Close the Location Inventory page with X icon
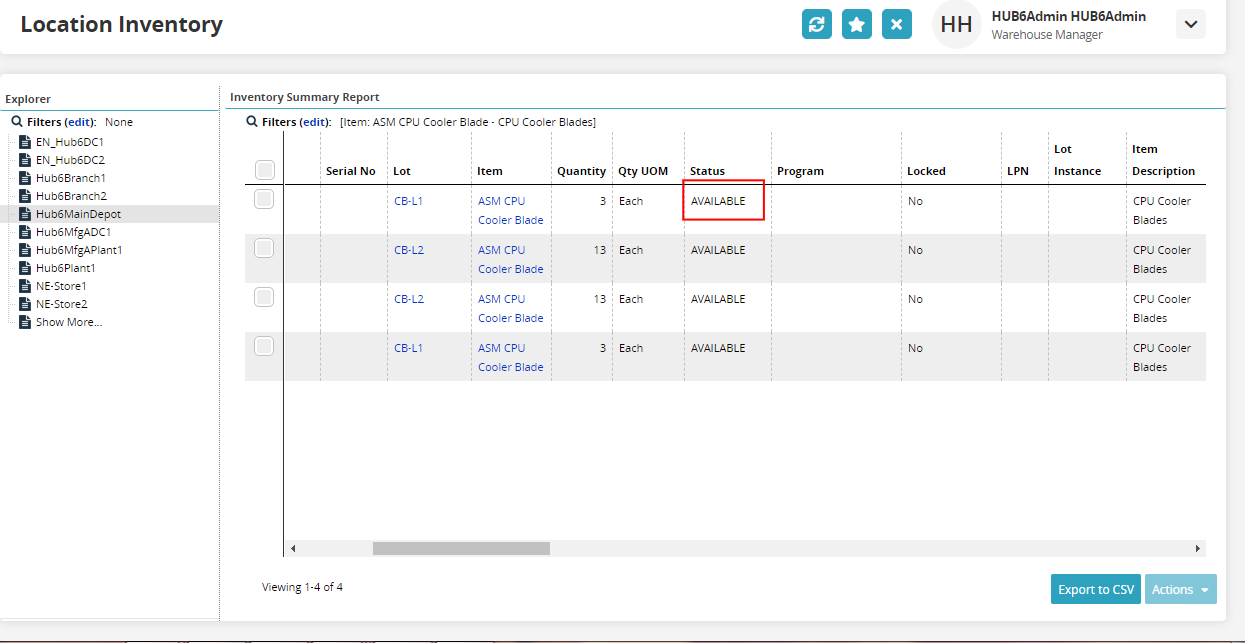The height and width of the screenshot is (643, 1245). click(x=897, y=24)
